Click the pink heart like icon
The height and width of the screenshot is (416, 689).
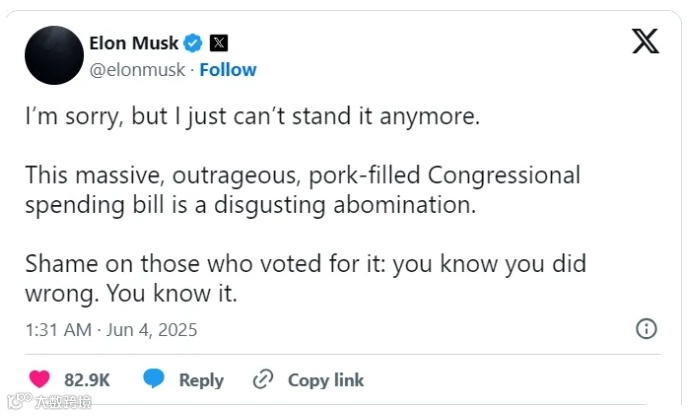(40, 380)
